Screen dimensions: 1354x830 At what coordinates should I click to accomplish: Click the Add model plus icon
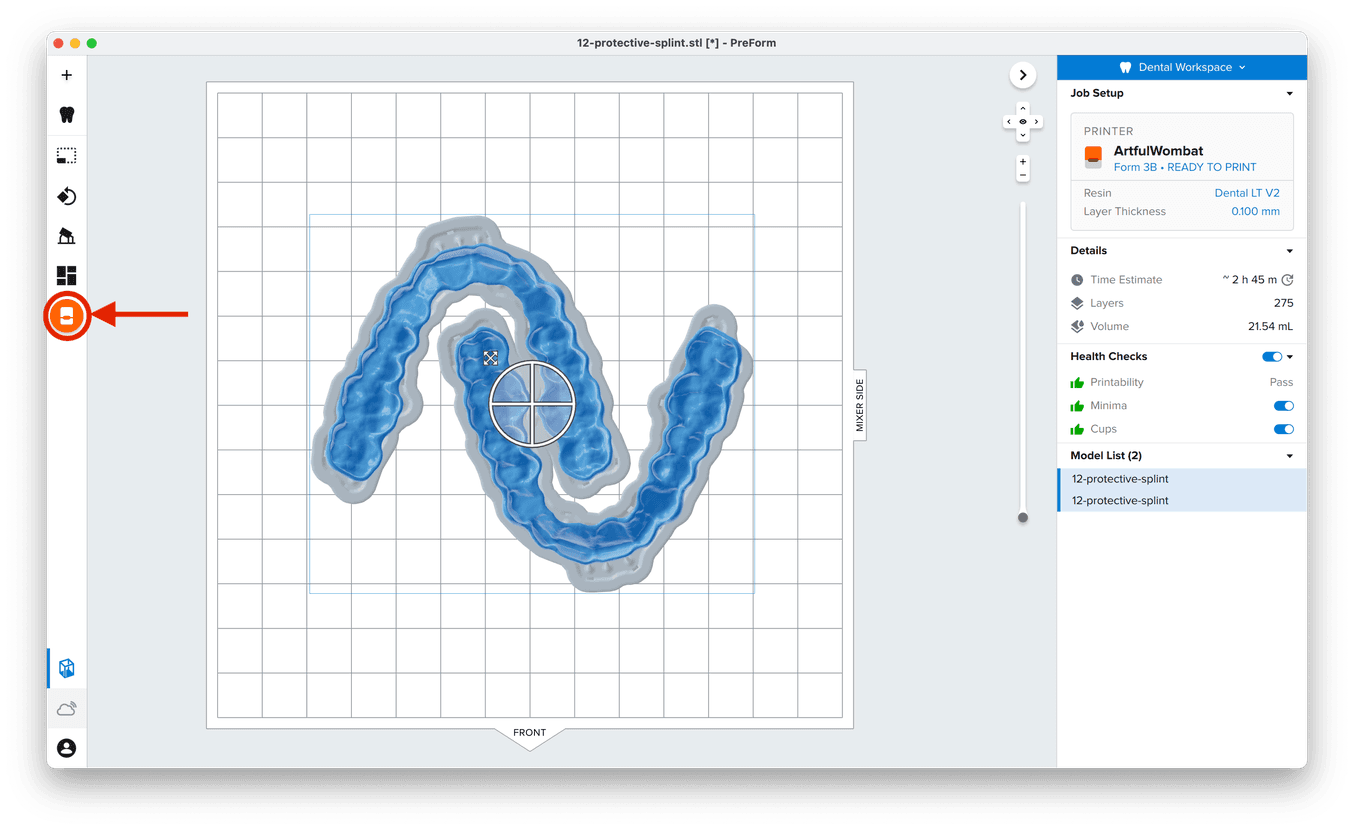(67, 75)
